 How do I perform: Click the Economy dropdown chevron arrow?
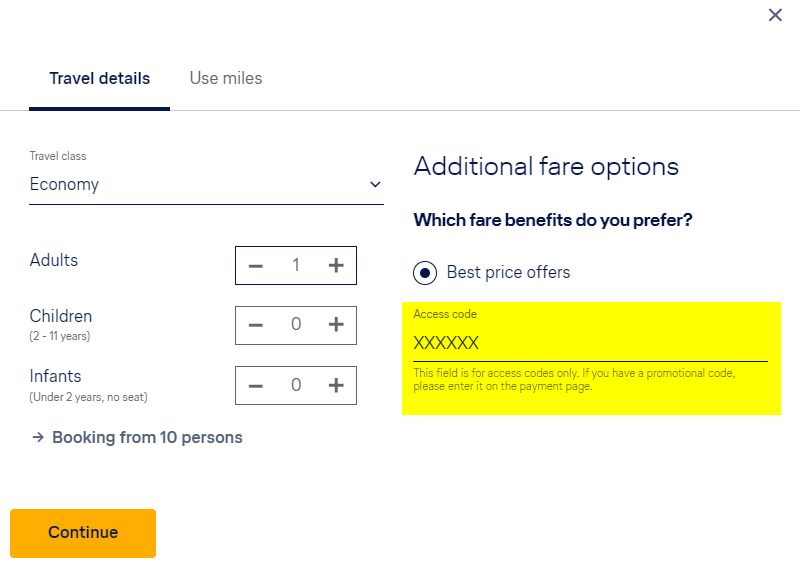(x=375, y=184)
